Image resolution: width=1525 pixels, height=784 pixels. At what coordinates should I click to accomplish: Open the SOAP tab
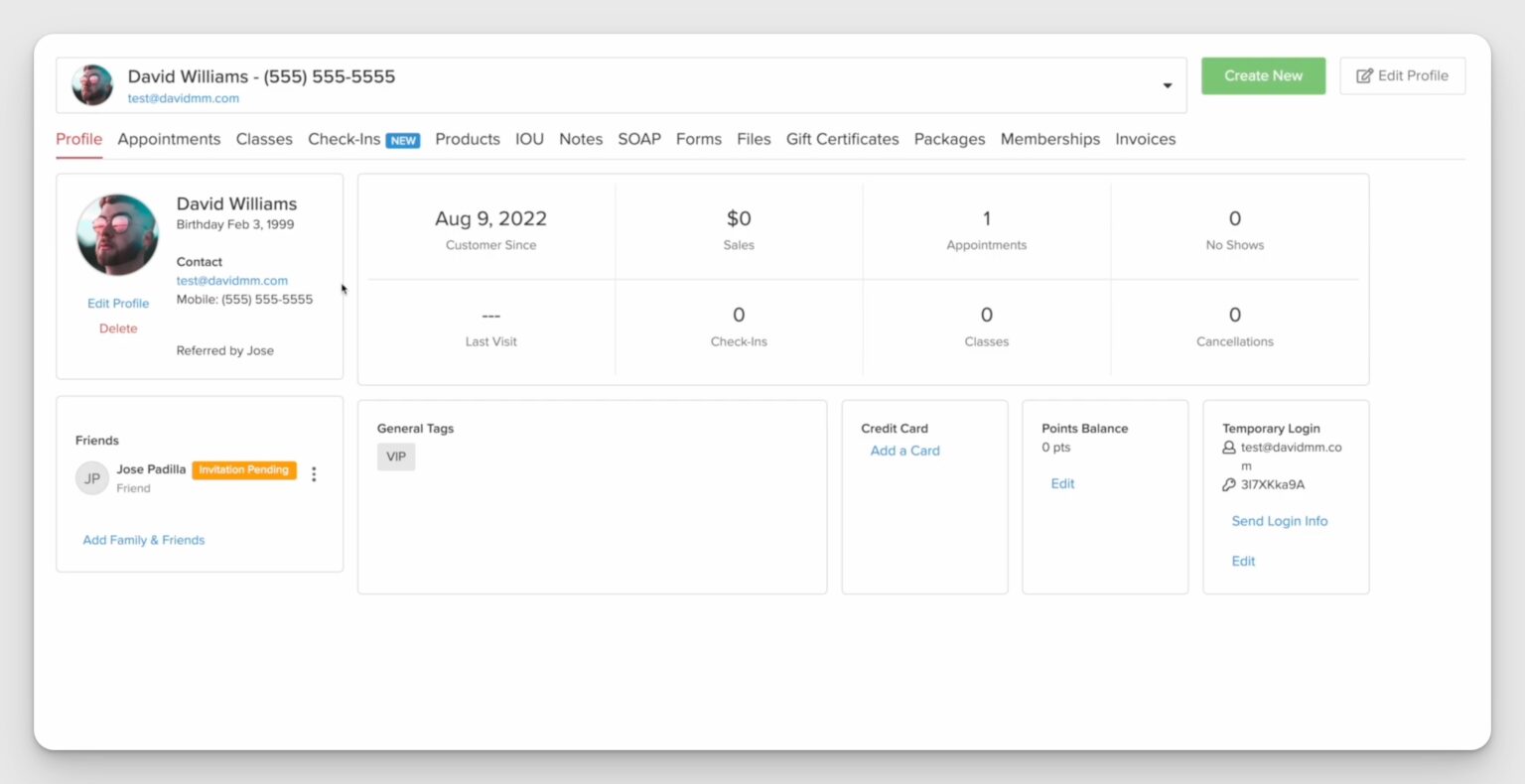(x=639, y=139)
